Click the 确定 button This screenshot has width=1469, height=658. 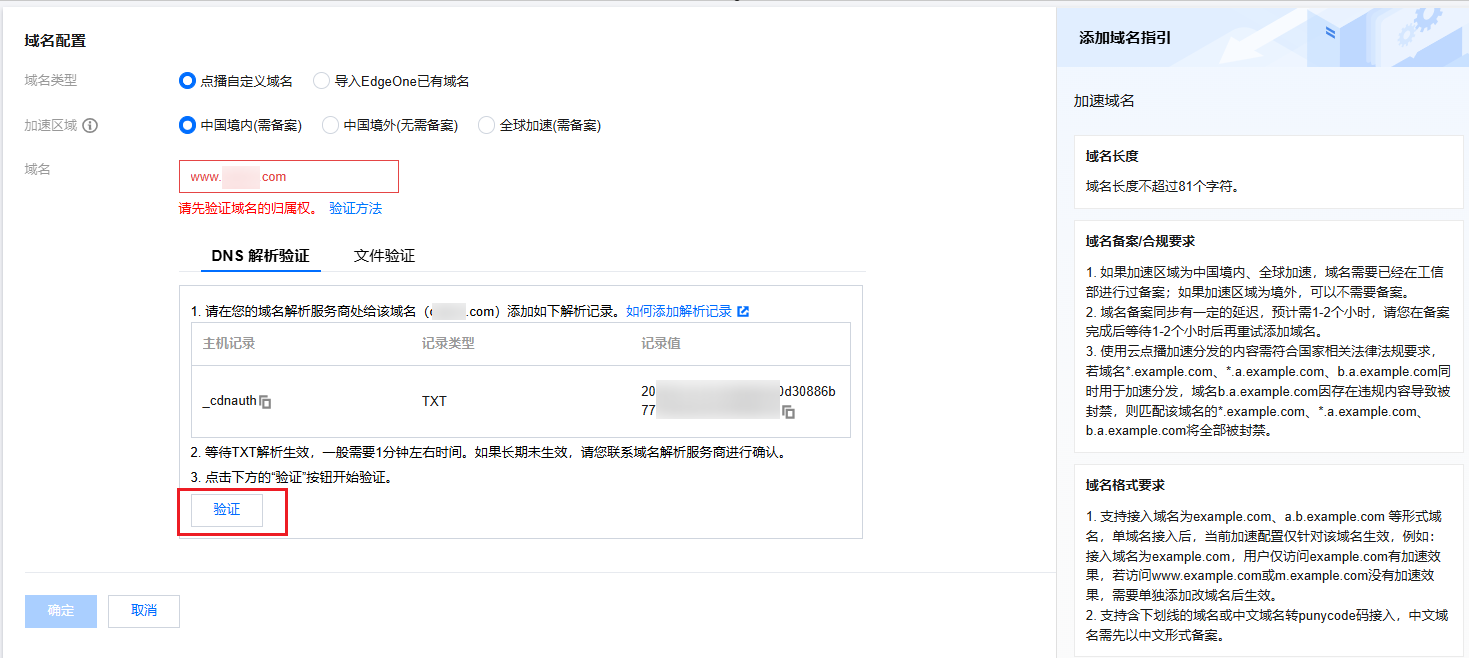click(60, 610)
